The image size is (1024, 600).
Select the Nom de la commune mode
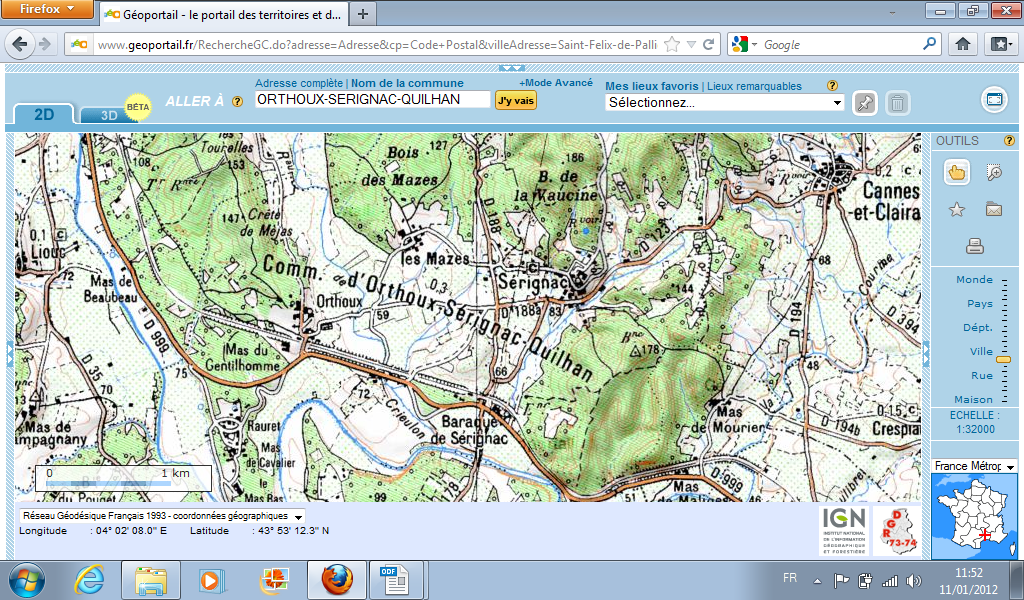coord(408,83)
